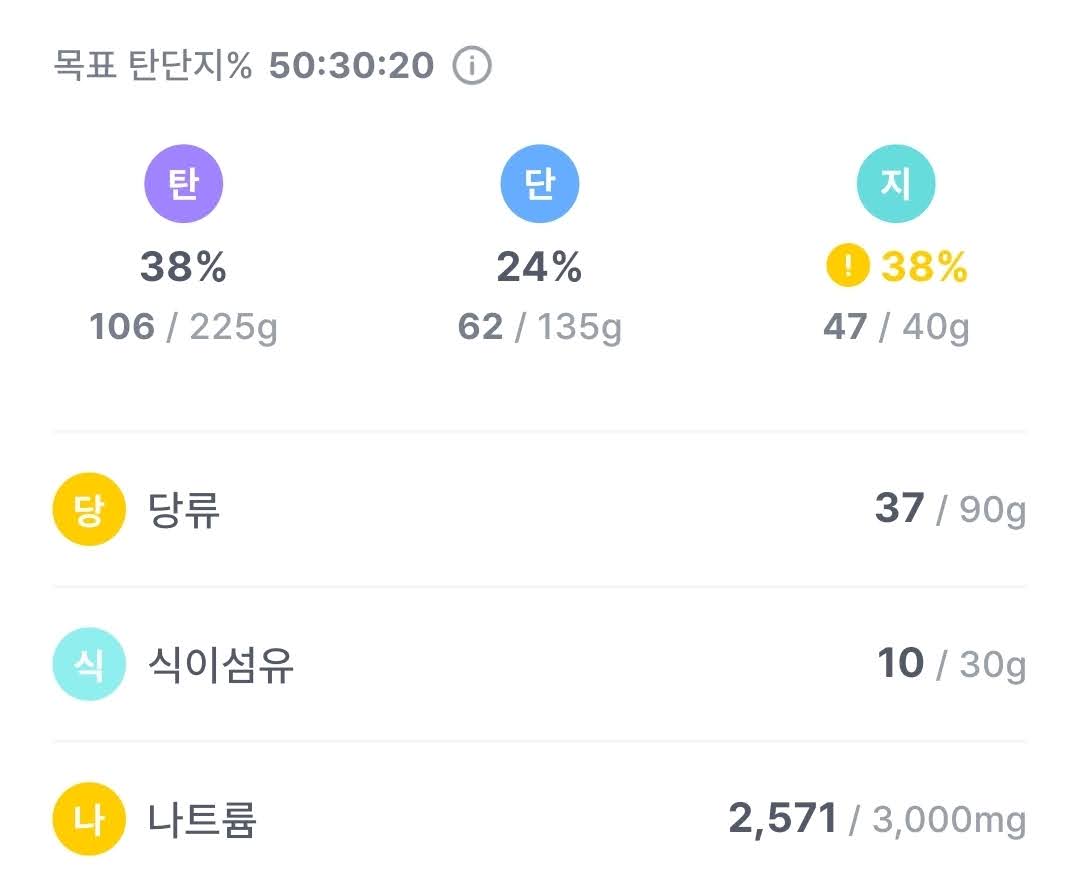Click the 47 / 40g fat amount

[x=896, y=327]
